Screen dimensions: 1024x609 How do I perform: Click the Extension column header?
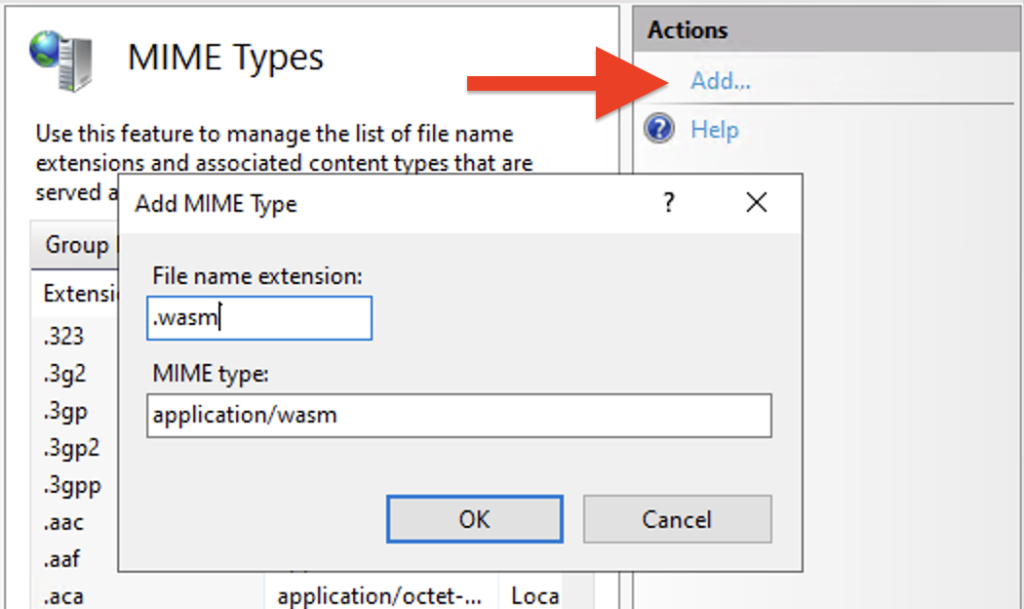80,294
